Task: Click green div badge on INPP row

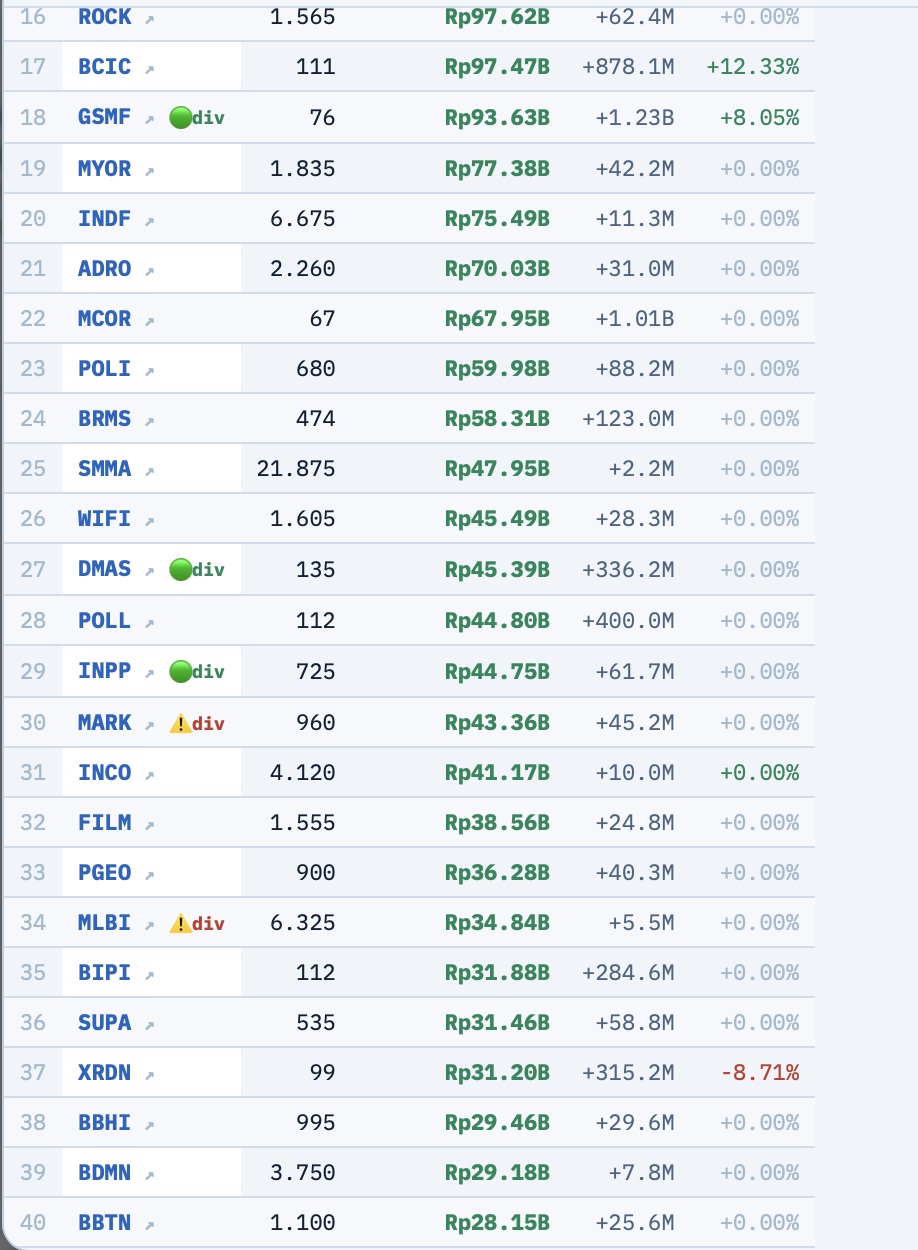Action: pyautogui.click(x=197, y=671)
